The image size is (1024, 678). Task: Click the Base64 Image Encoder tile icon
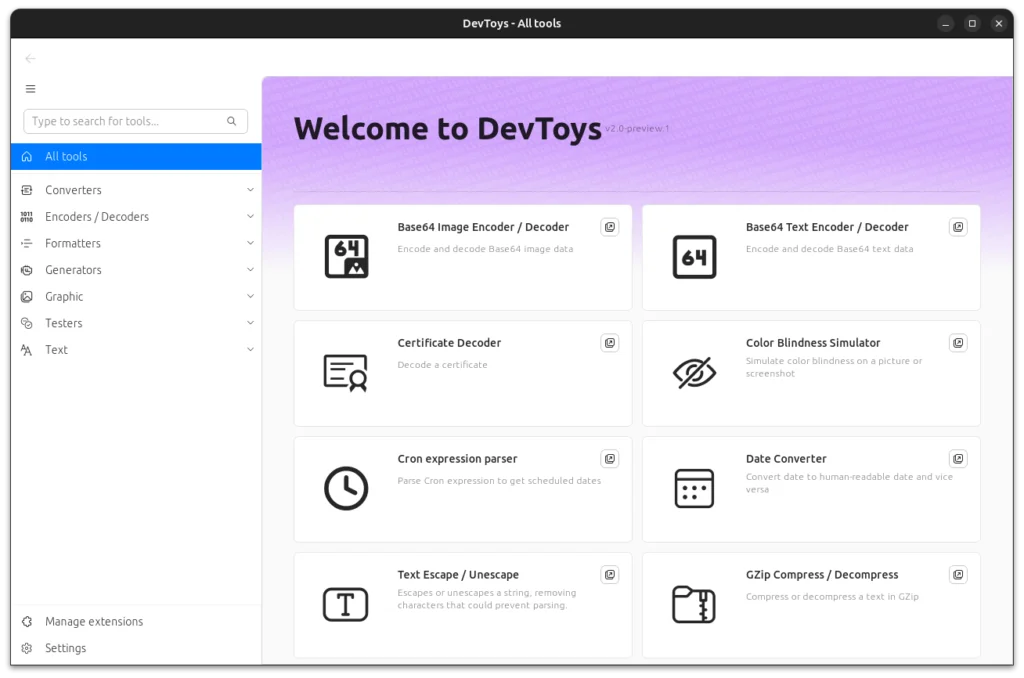(346, 257)
